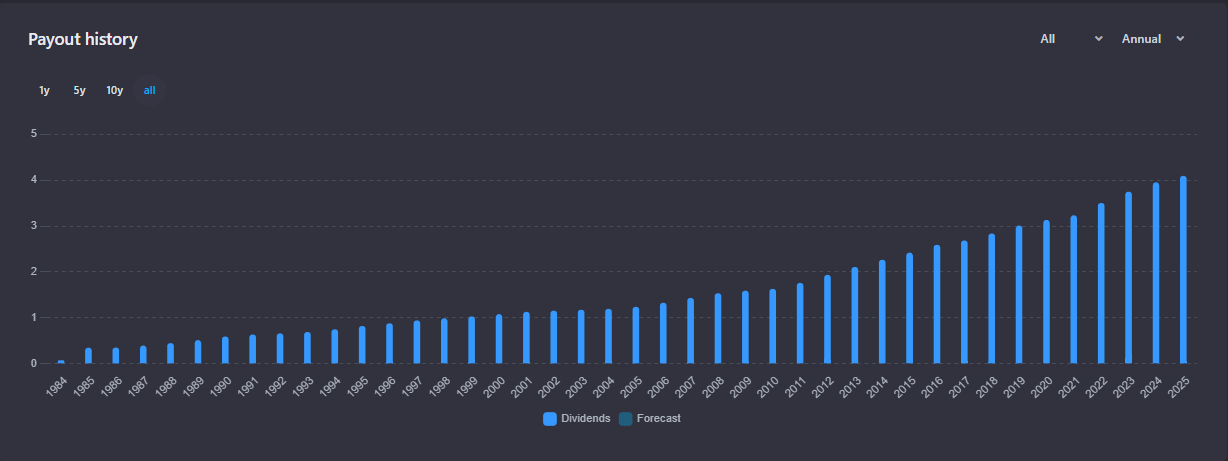Switch to the 5y time range
Viewport: 1228px width, 461px height.
tap(79, 91)
